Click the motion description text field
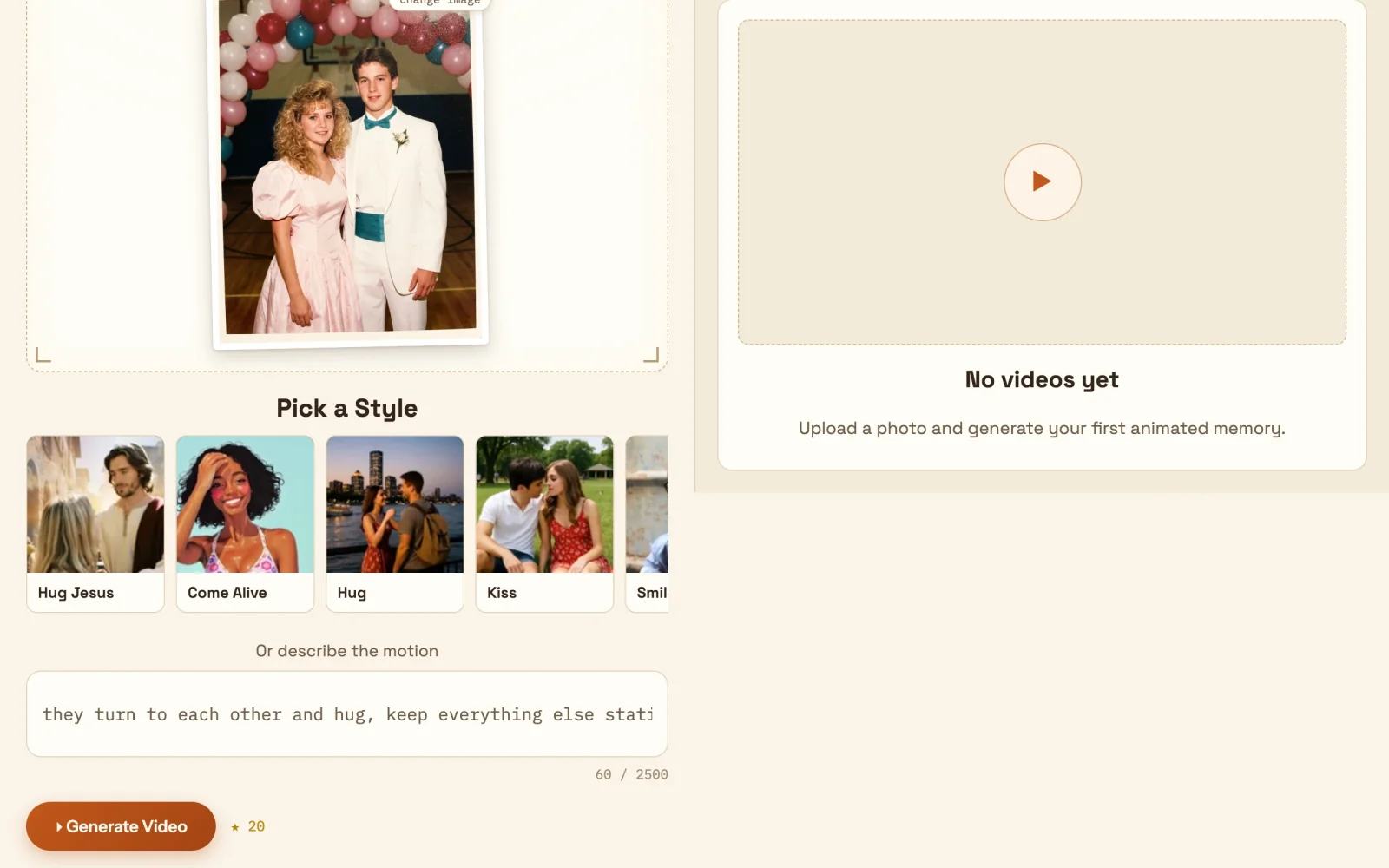 (347, 714)
